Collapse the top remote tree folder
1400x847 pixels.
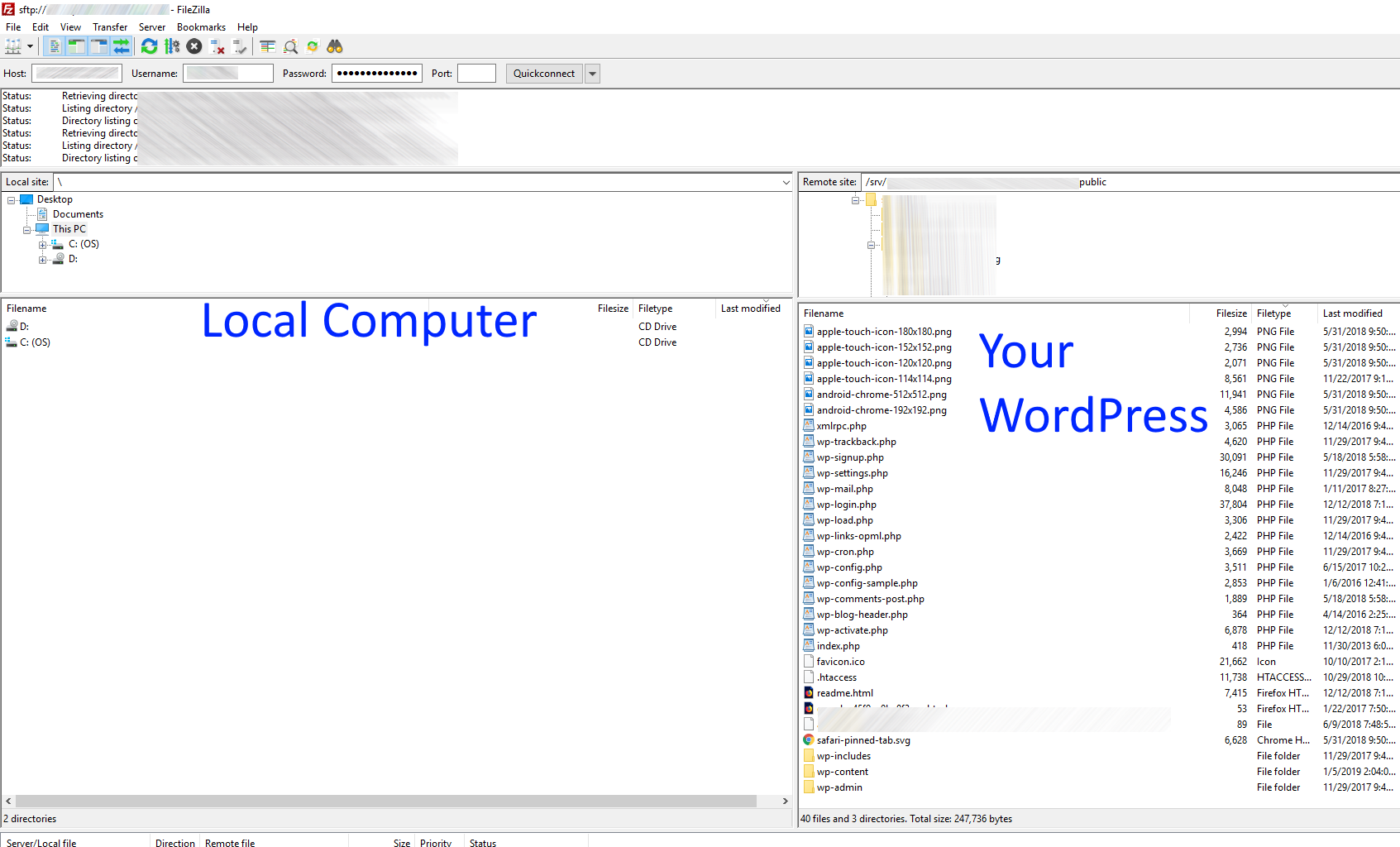coord(855,200)
